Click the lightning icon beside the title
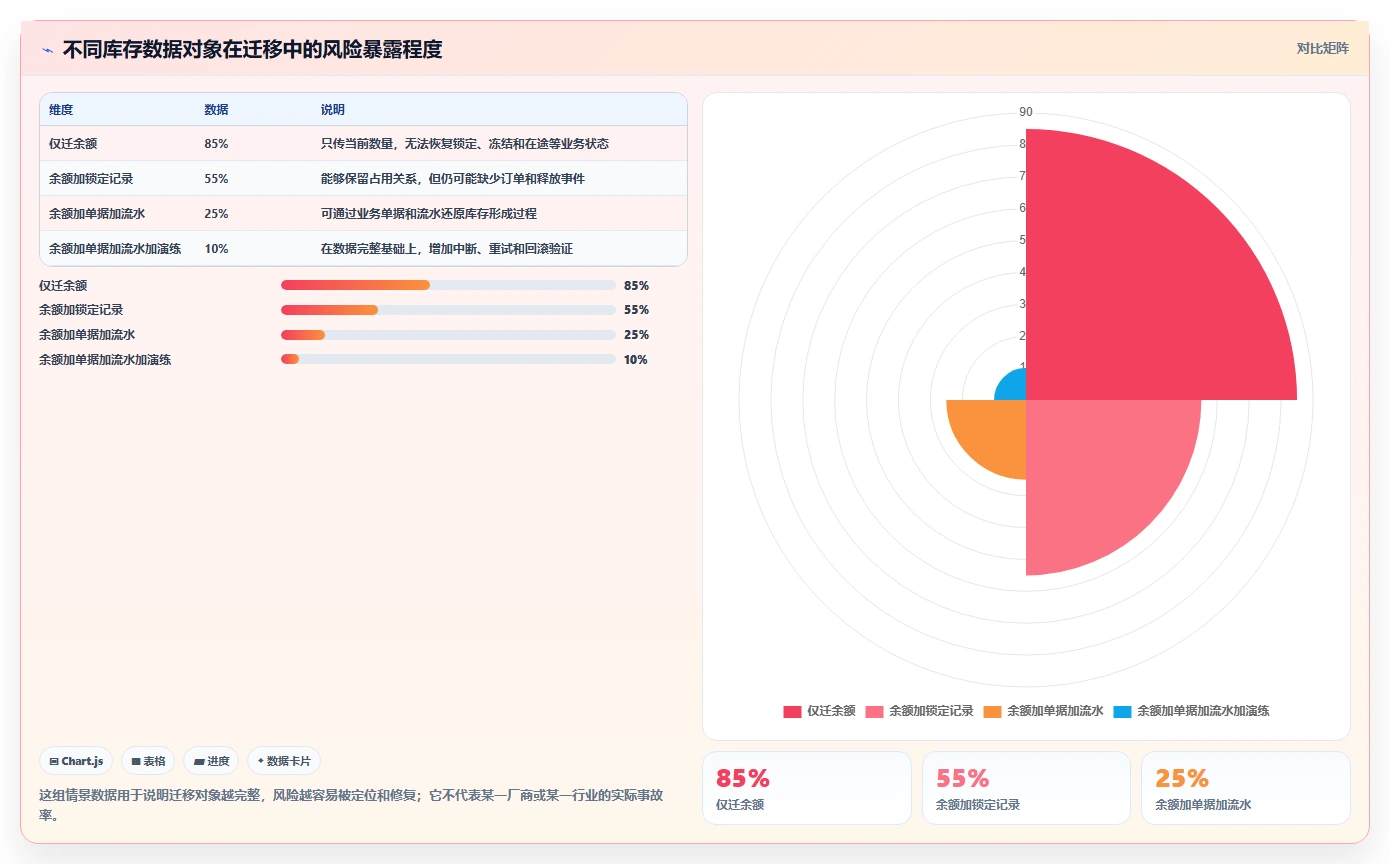The height and width of the screenshot is (864, 1390). 48,50
